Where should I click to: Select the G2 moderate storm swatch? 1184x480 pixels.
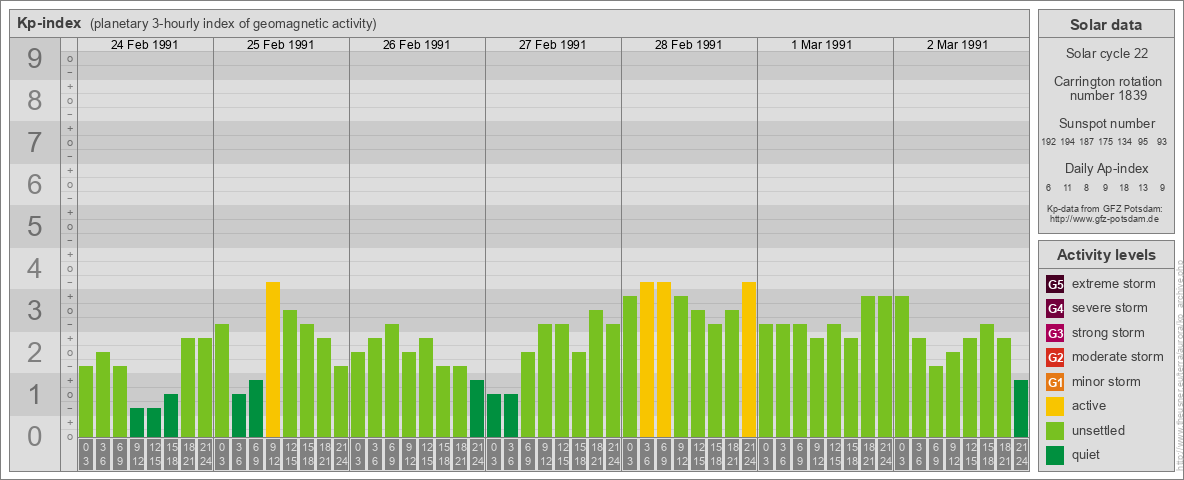pyautogui.click(x=1055, y=357)
